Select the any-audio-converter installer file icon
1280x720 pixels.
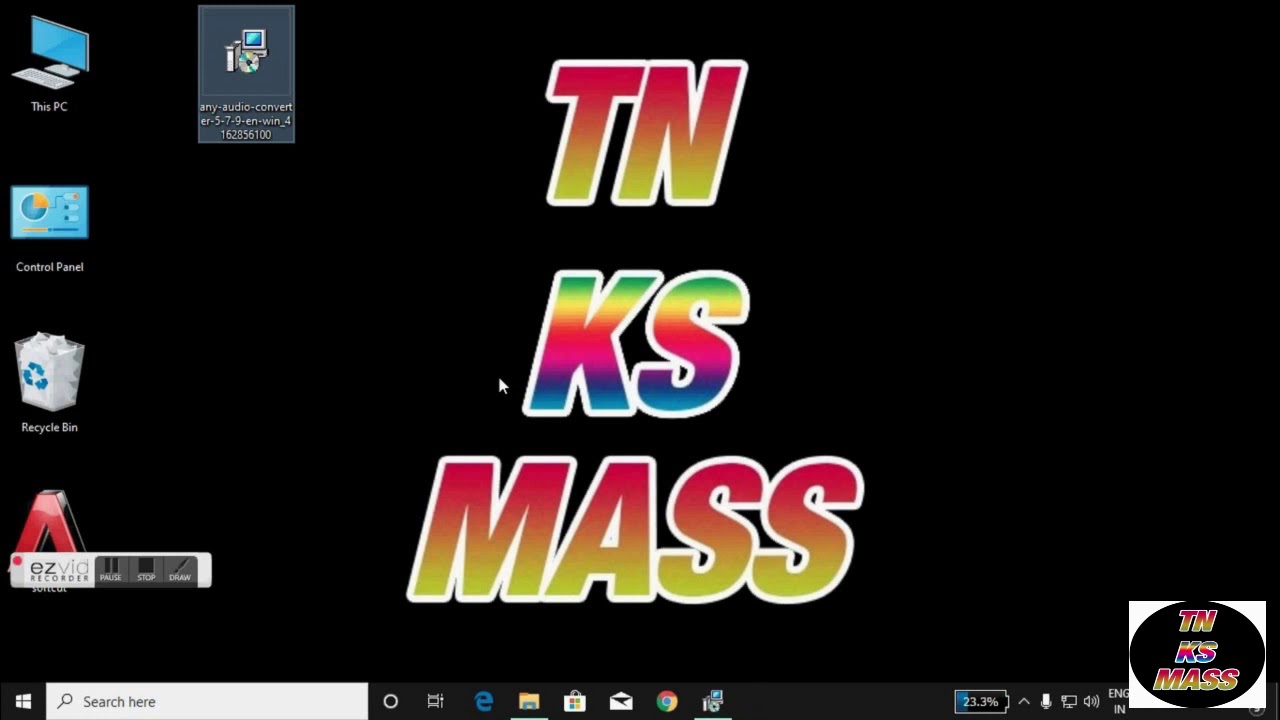click(246, 74)
